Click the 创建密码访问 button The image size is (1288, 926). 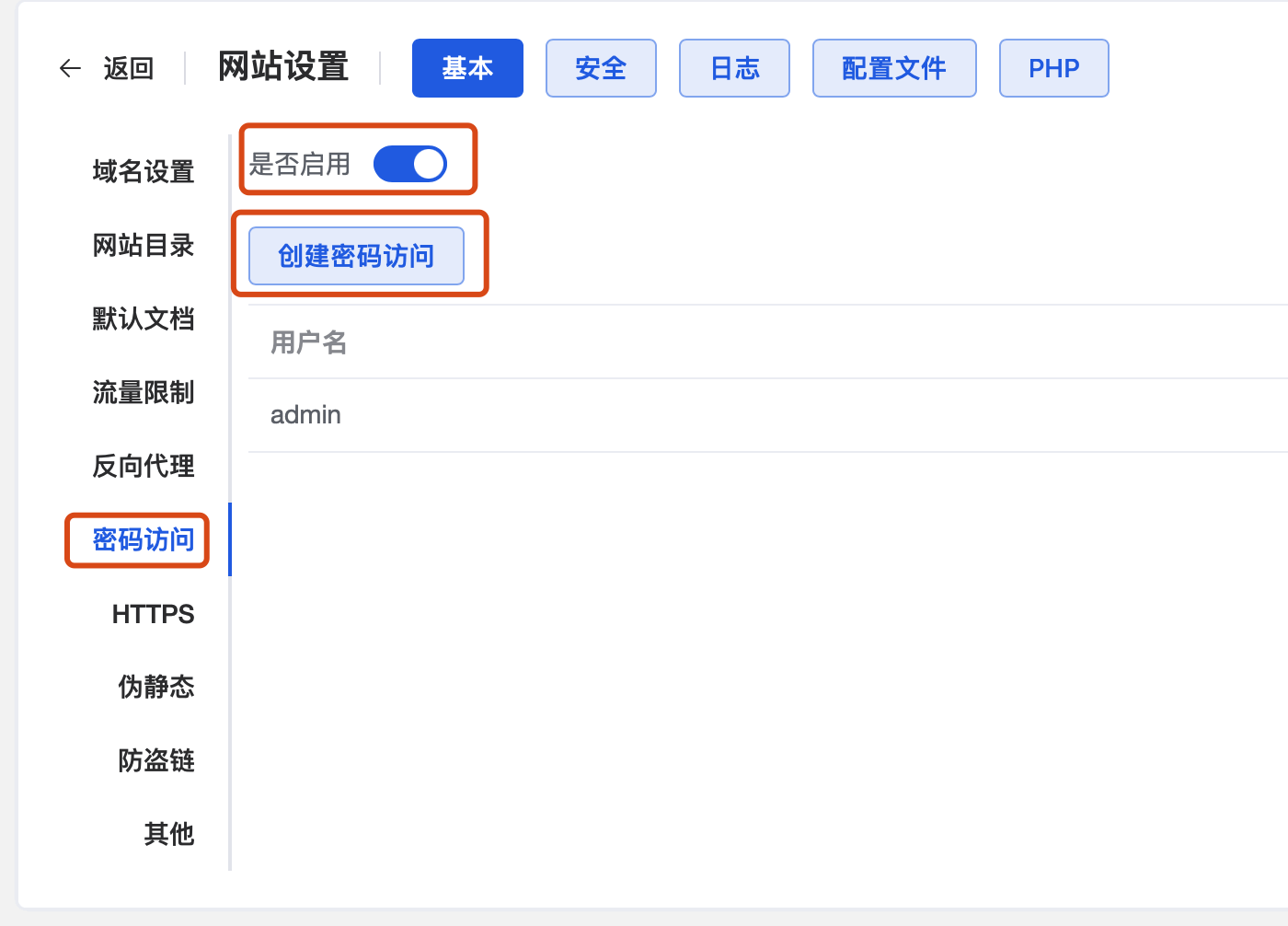[355, 256]
